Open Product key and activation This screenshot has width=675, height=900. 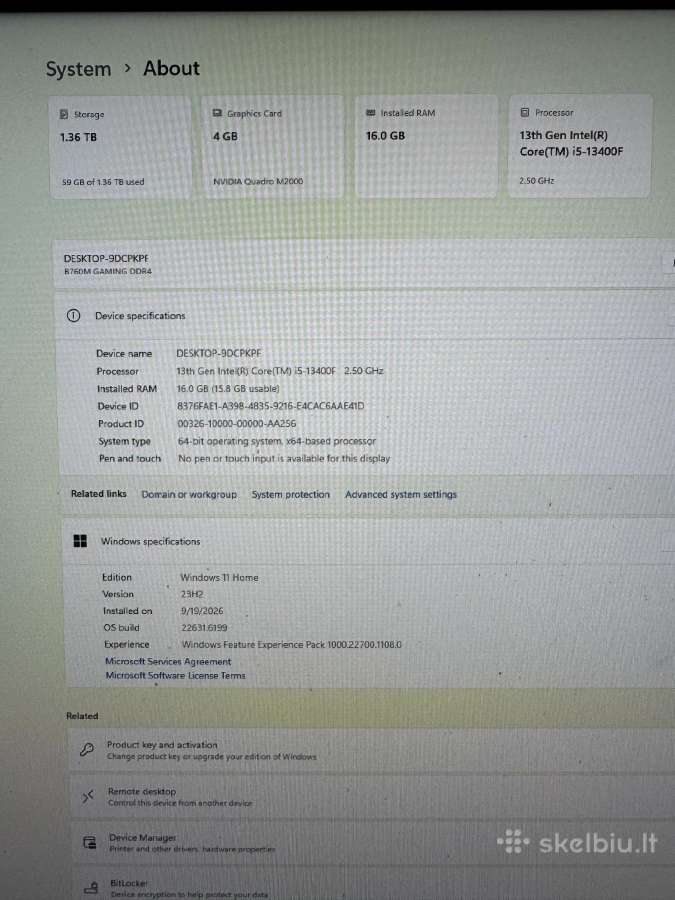pos(371,750)
